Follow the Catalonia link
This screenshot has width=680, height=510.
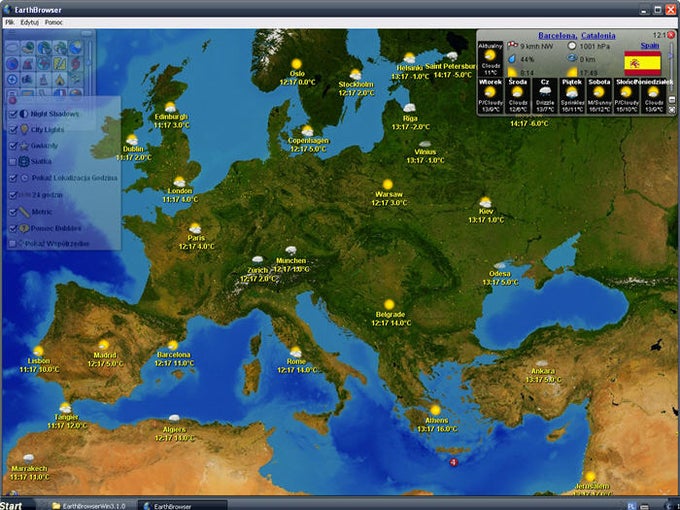(598, 36)
